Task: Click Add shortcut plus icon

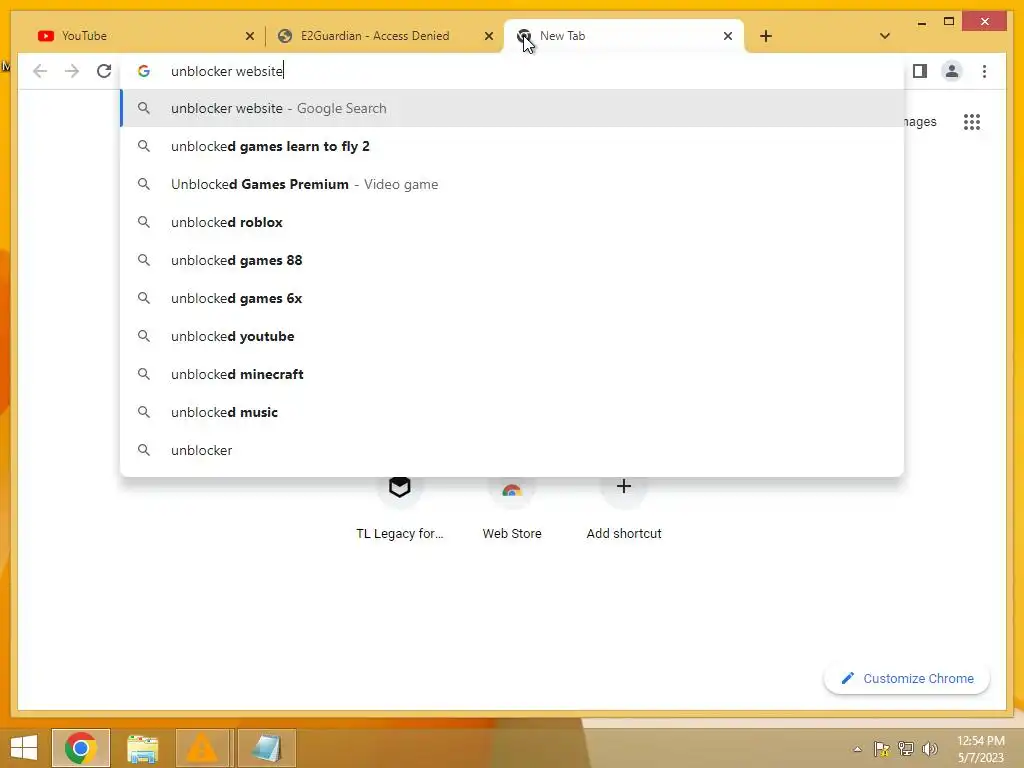Action: 624,487
